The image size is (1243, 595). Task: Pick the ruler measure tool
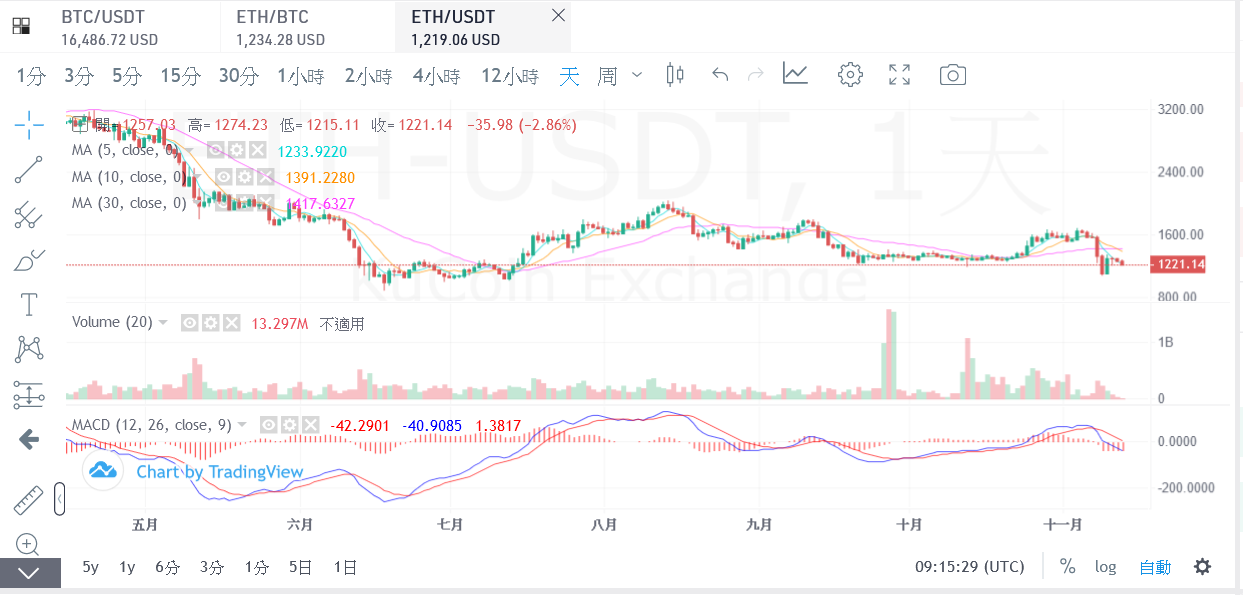pos(28,500)
